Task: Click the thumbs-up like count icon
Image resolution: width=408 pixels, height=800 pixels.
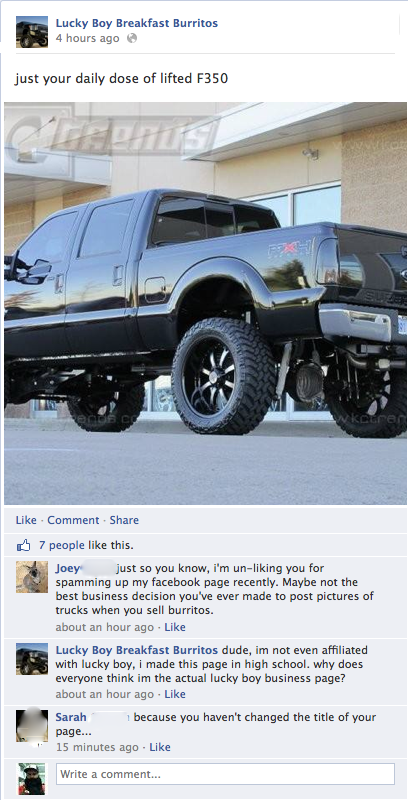Action: [23, 545]
